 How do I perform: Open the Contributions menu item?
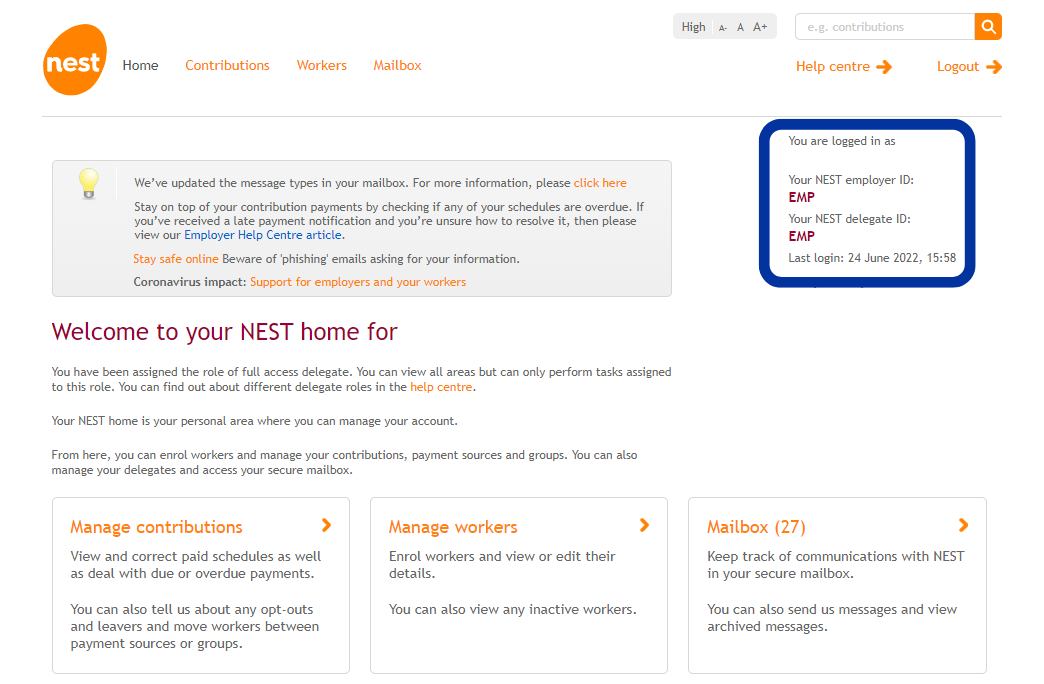point(227,65)
